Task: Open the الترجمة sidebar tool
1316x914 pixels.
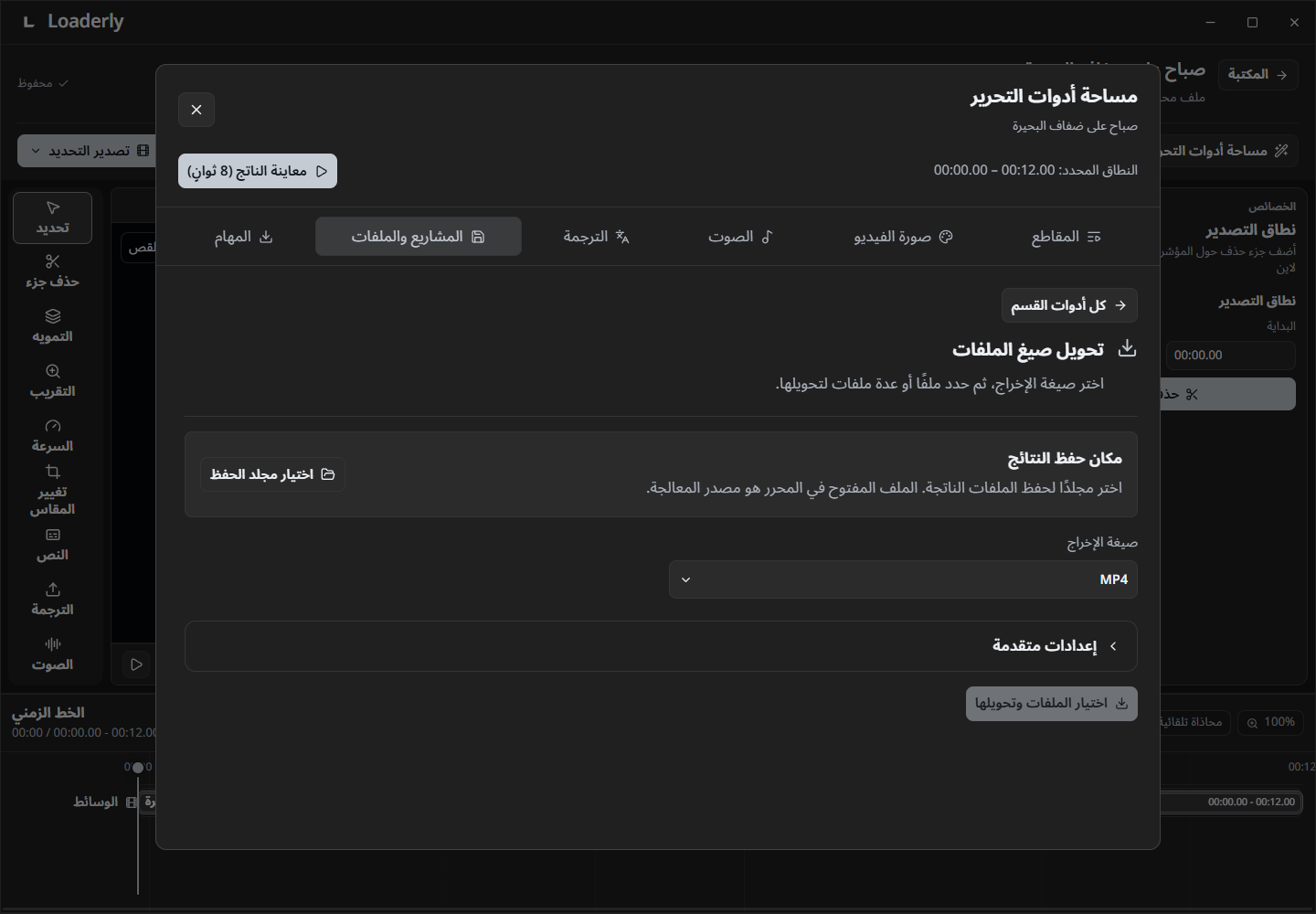Action: click(52, 600)
